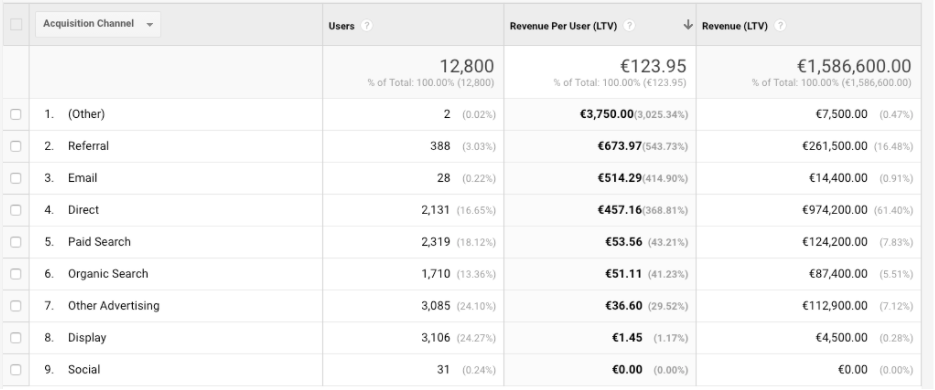935x390 pixels.
Task: Open the Paid Search channel link
Action: tap(99, 242)
